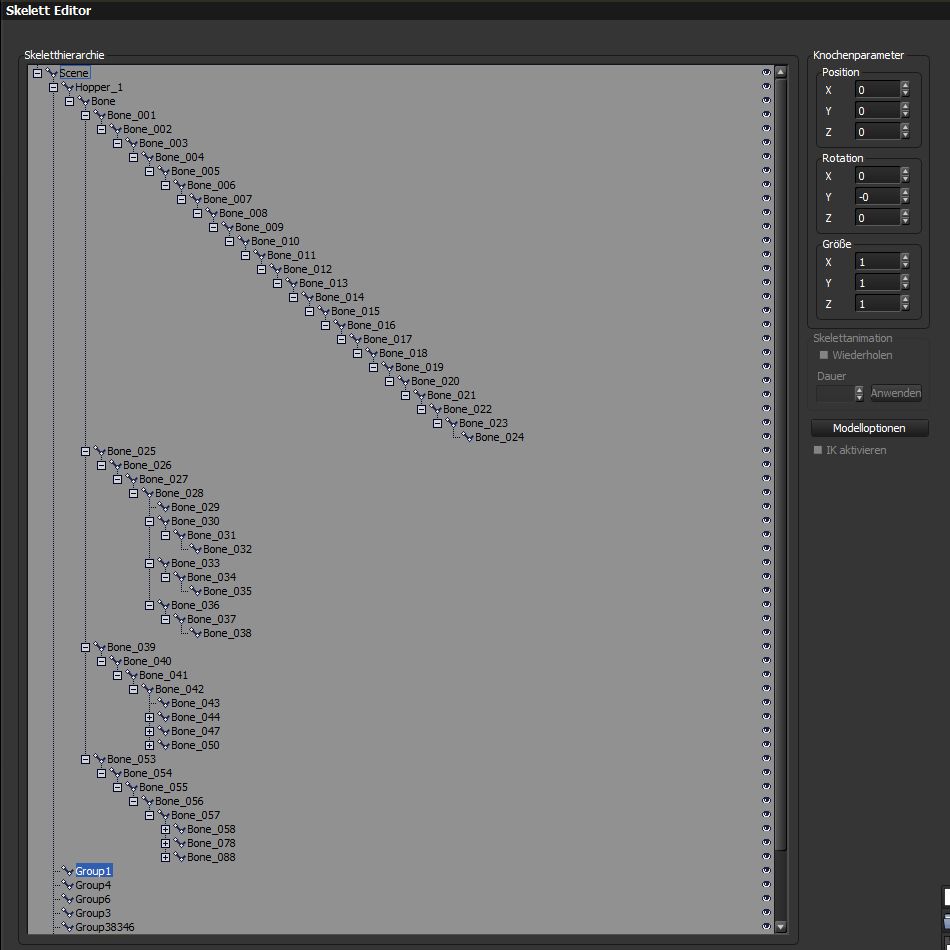Image resolution: width=950 pixels, height=950 pixels.
Task: Select the Bone_030 tree row
Action: coord(195,521)
